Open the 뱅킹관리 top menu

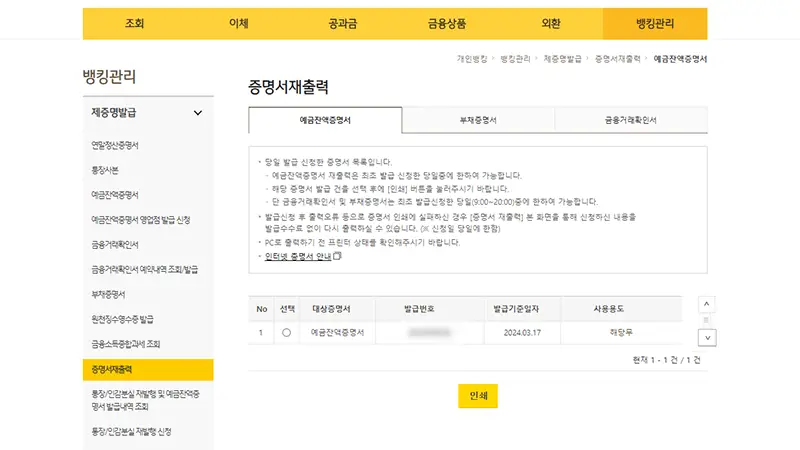coord(655,23)
